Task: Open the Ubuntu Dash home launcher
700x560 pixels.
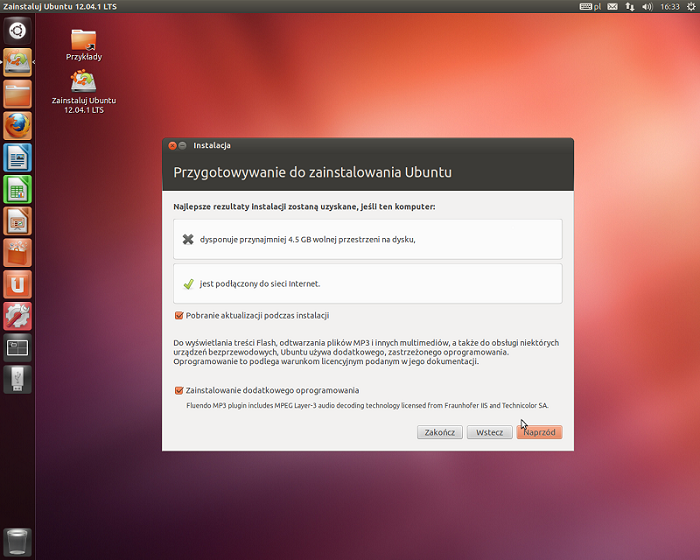Action: coord(17,31)
